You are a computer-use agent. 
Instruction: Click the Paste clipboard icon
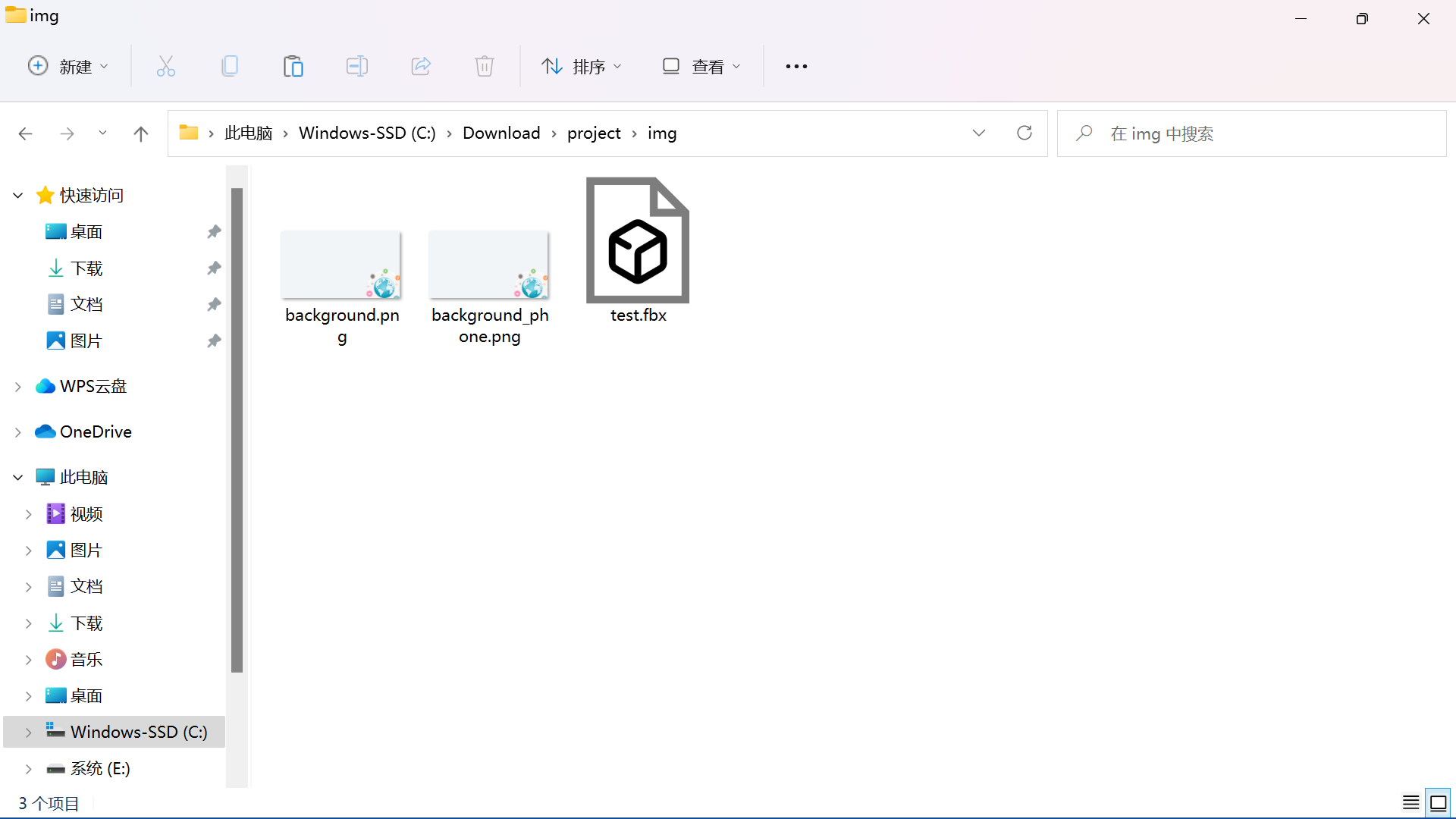point(293,67)
